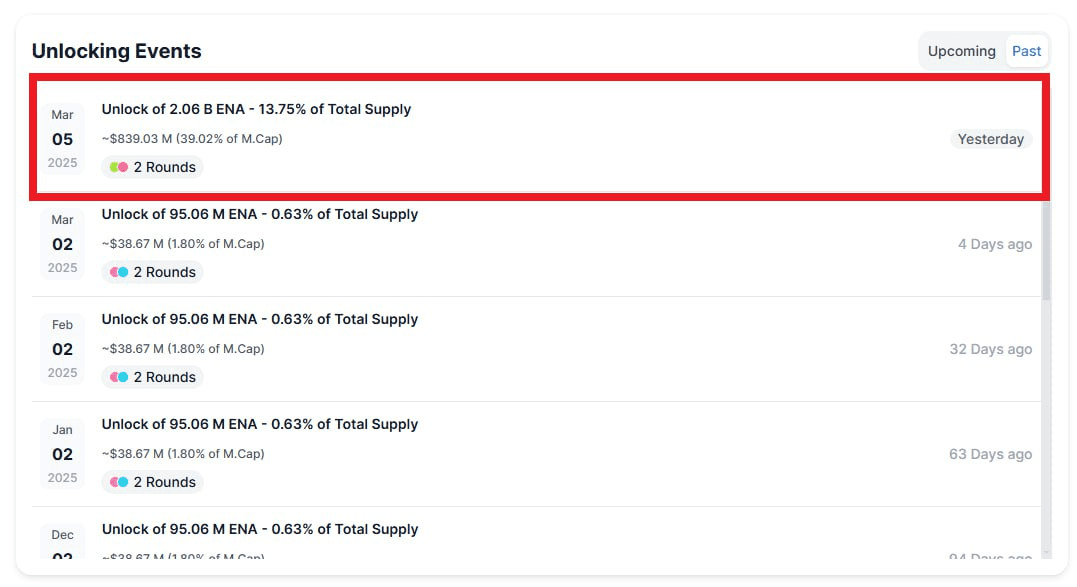
Task: Click the events list vertical scrollbar
Action: coord(1046,251)
